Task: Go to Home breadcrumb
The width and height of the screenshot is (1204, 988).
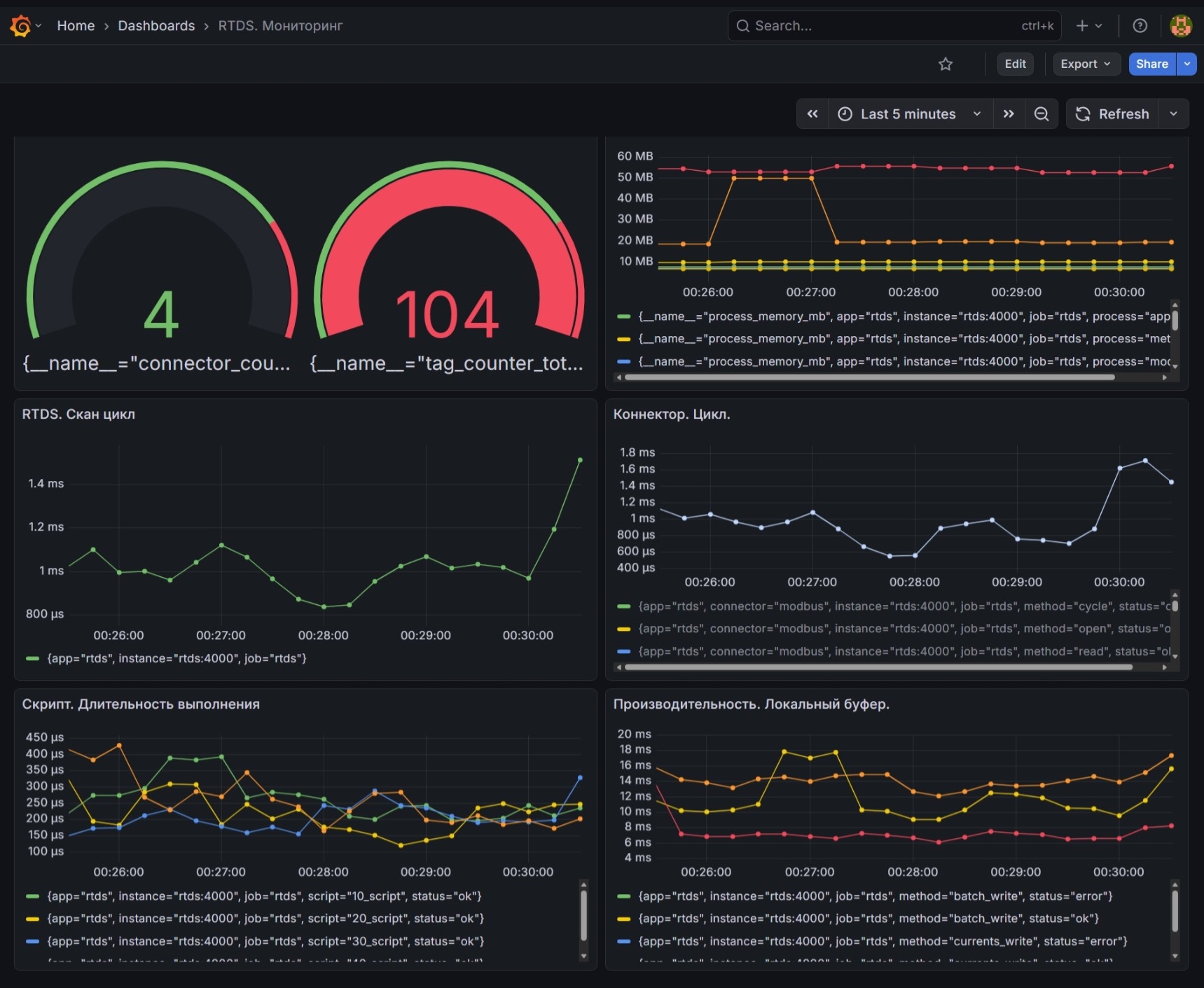Action: tap(76, 26)
